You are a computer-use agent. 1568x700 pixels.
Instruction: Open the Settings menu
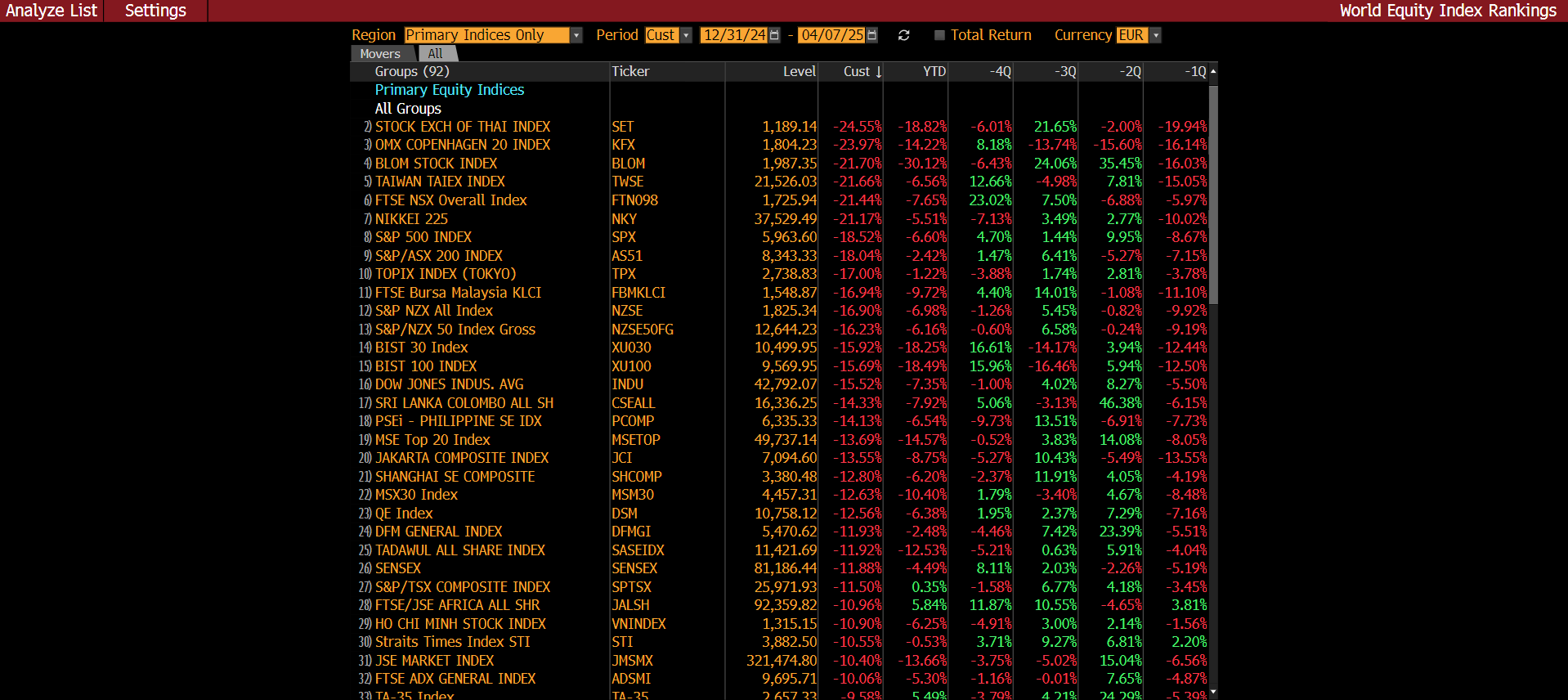point(155,11)
